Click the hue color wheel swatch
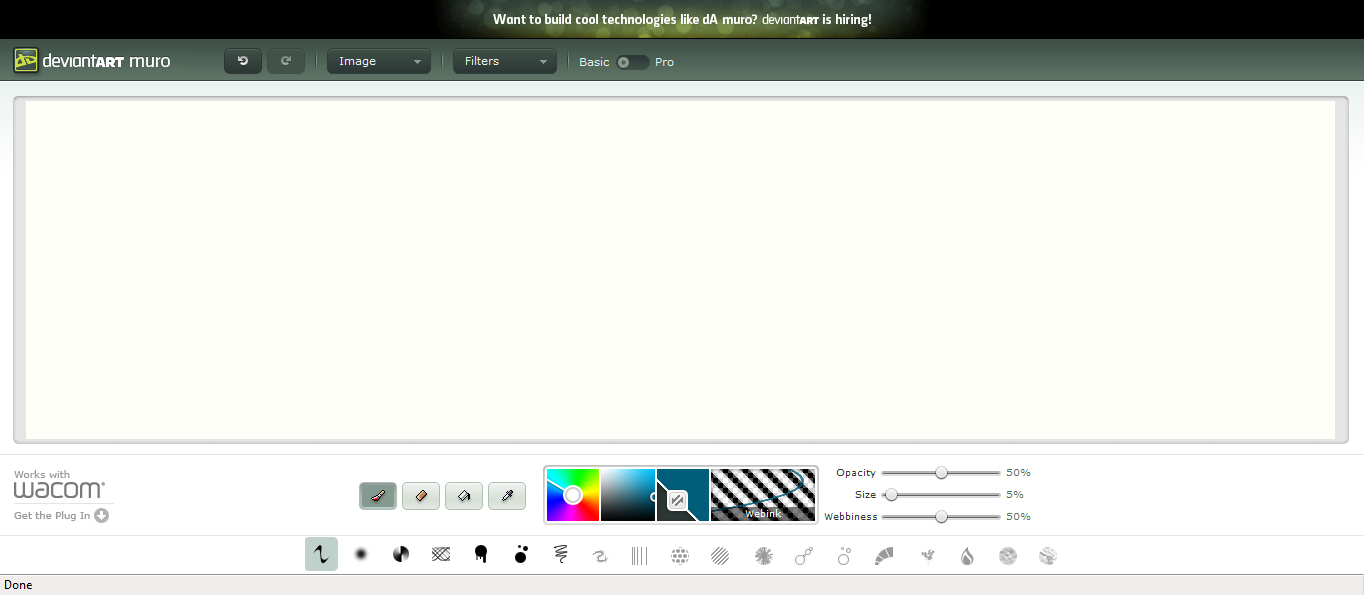This screenshot has width=1364, height=596. (x=573, y=495)
